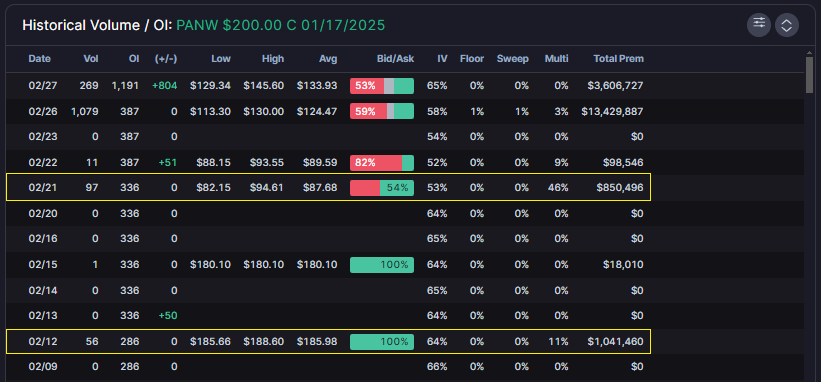Sort by the Floor column header
The width and height of the screenshot is (821, 382).
pyautogui.click(x=472, y=59)
